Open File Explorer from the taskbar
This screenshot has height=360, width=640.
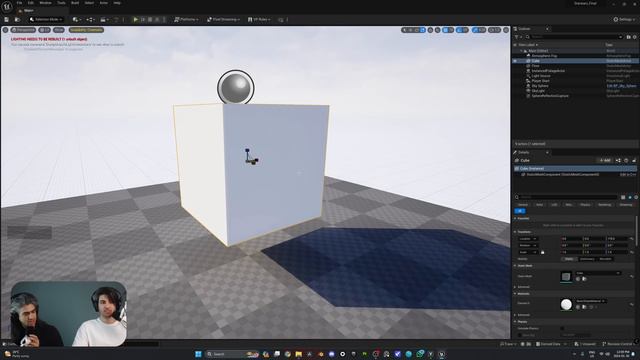pyautogui.click(x=299, y=354)
